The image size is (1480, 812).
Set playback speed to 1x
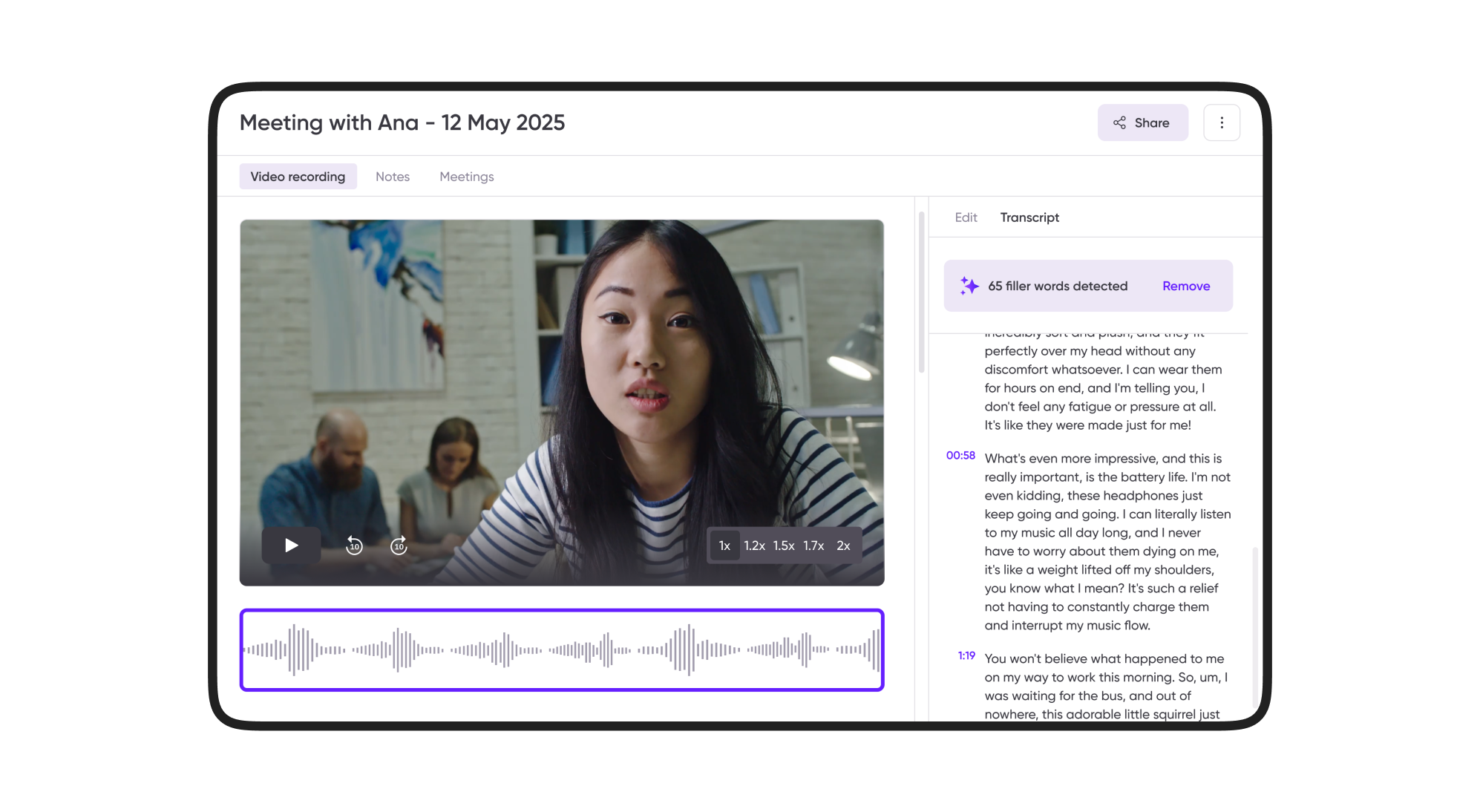(x=724, y=546)
